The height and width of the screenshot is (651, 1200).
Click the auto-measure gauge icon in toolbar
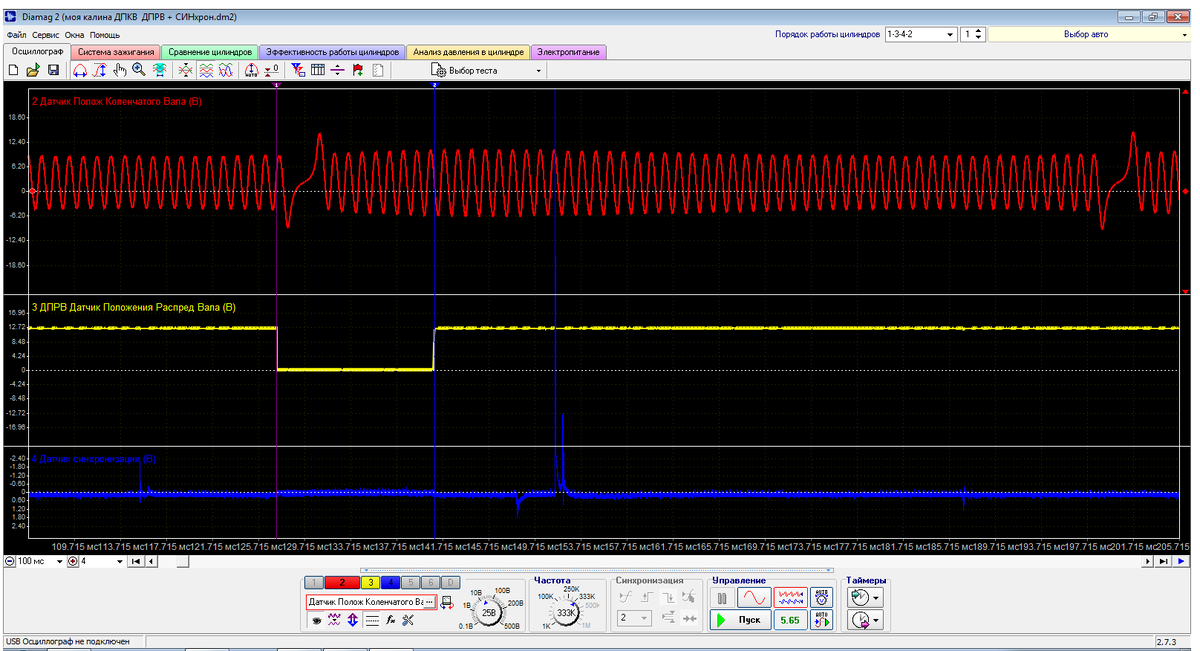[x=252, y=70]
